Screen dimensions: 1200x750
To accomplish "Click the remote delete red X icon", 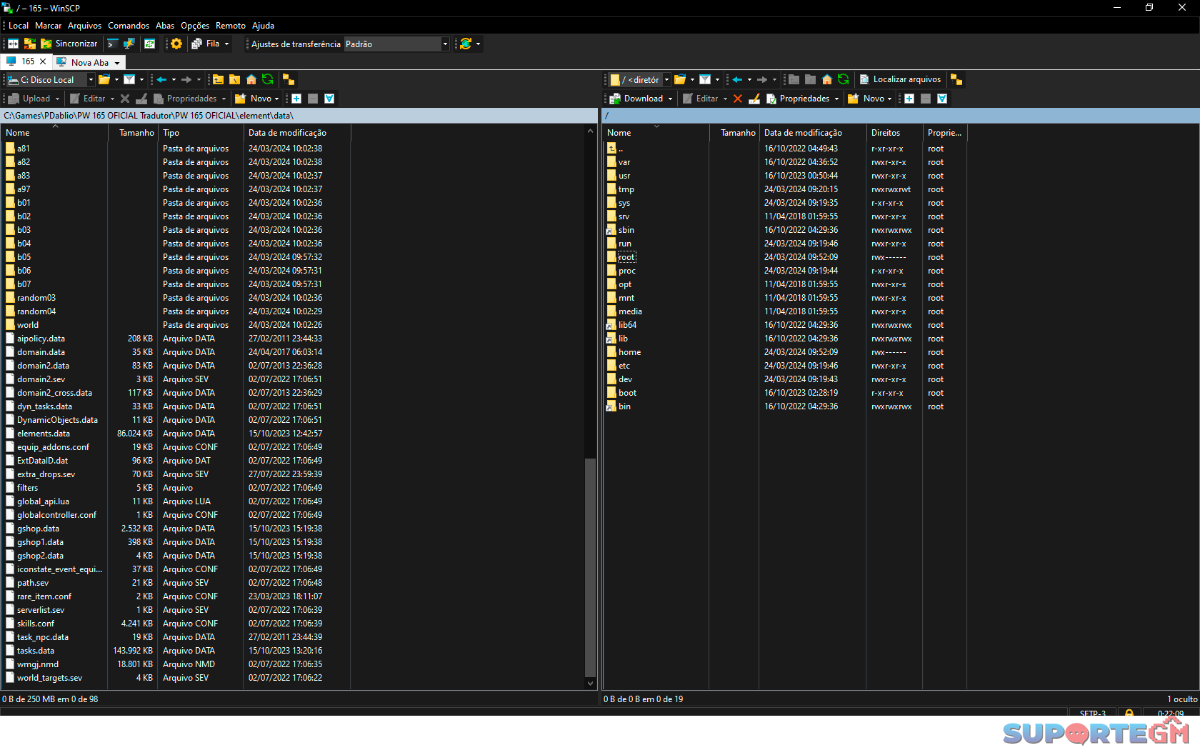I will [x=738, y=99].
